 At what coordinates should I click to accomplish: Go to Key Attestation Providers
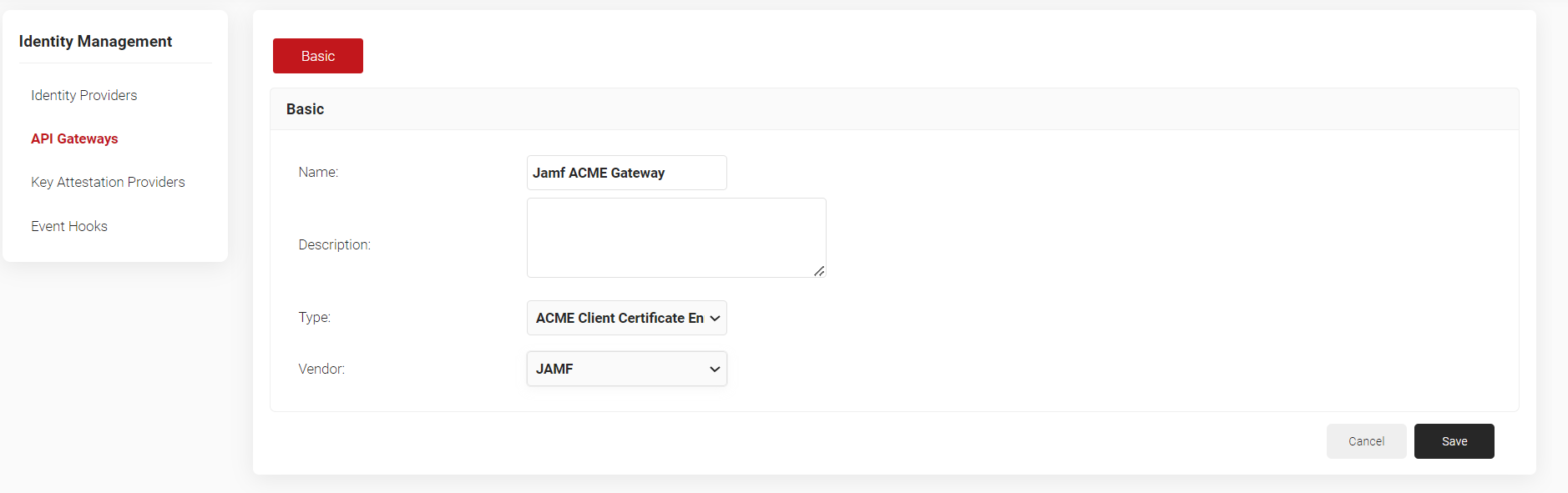pos(108,182)
